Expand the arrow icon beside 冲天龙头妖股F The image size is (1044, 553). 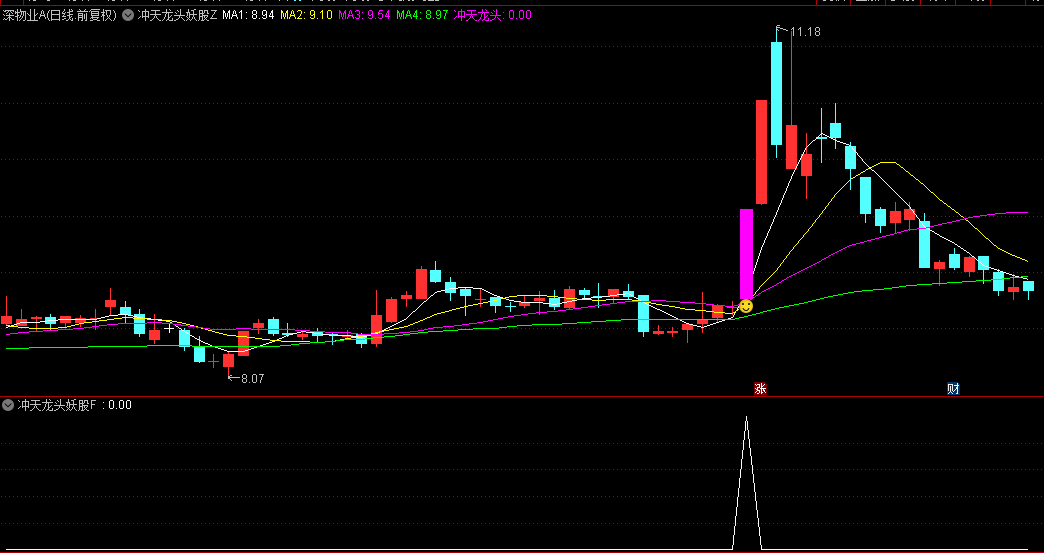(x=8, y=405)
